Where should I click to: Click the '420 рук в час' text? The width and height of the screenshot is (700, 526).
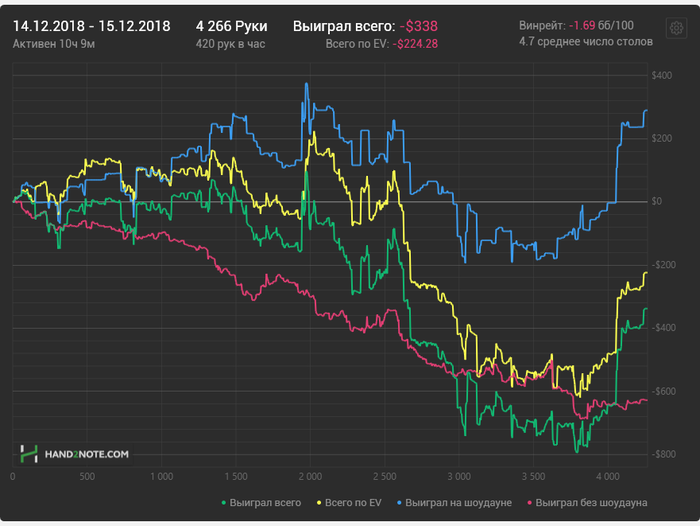[230, 44]
